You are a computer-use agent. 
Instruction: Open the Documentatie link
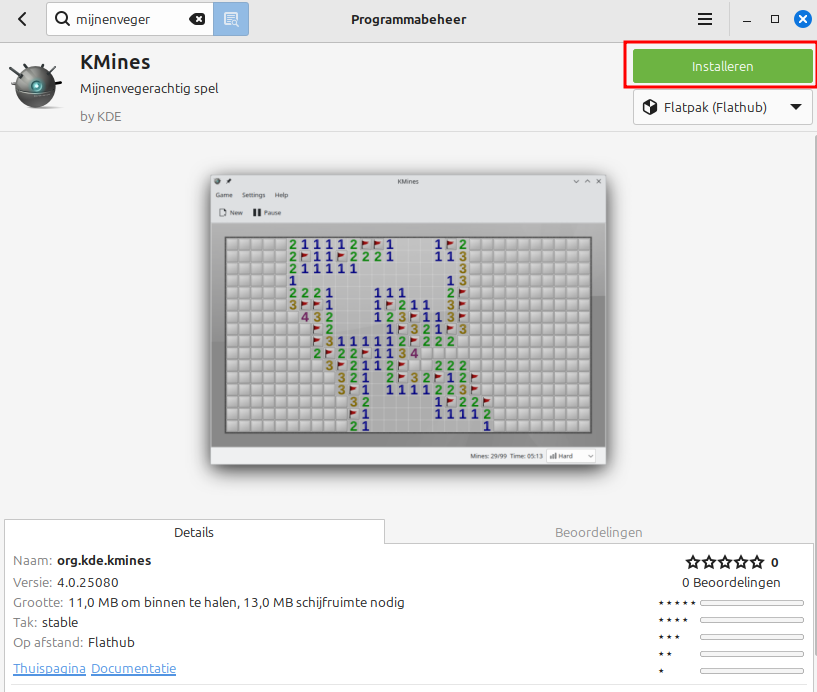[133, 668]
